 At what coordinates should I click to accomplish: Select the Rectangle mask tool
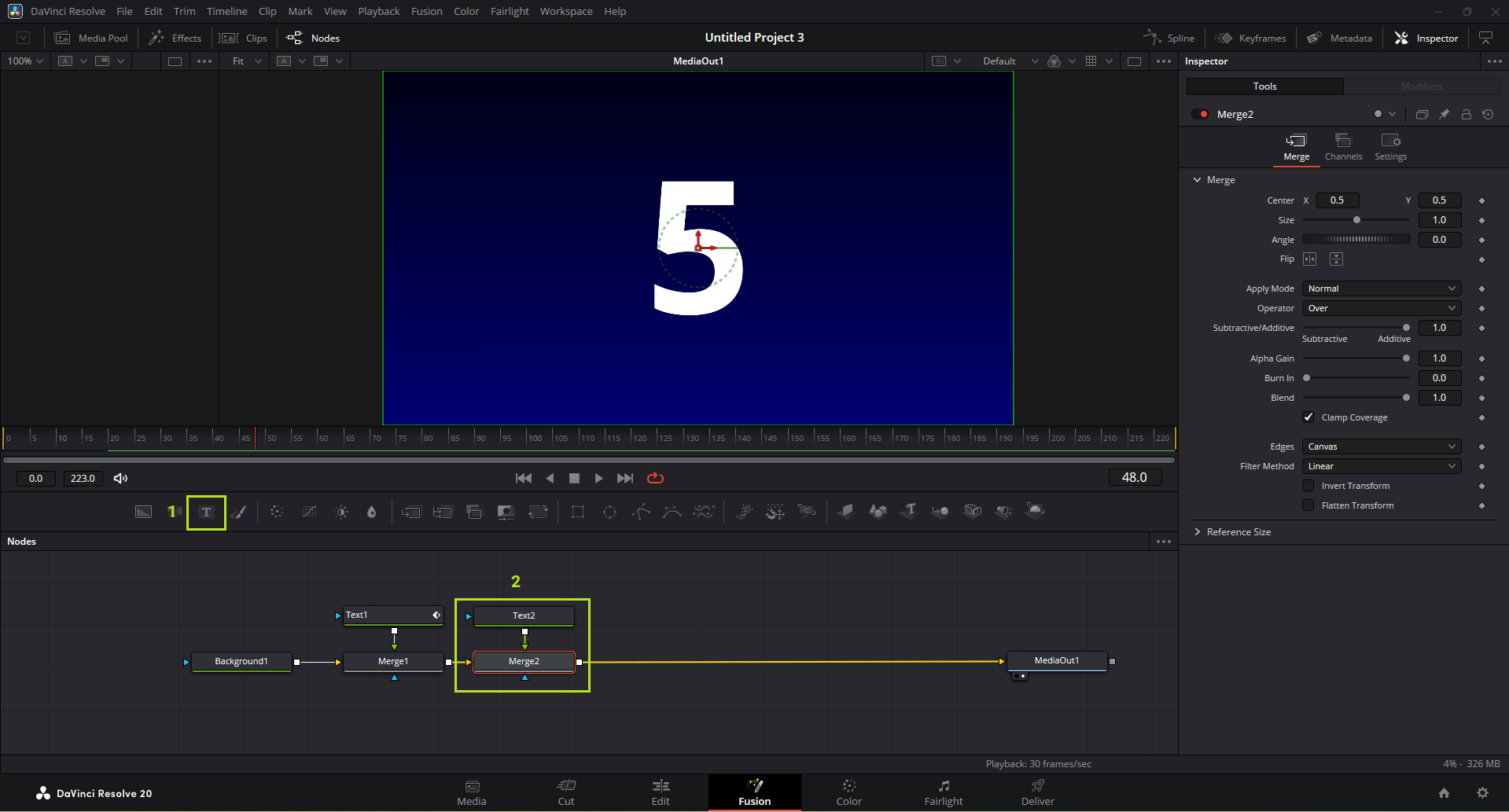(x=578, y=513)
